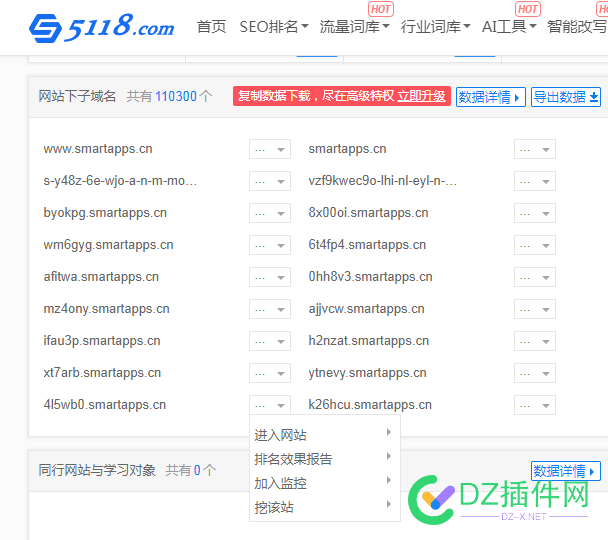Screen dimensions: 608x540
Task: Click subdomain 6t4fp4.smartapps.cn
Action: click(367, 245)
